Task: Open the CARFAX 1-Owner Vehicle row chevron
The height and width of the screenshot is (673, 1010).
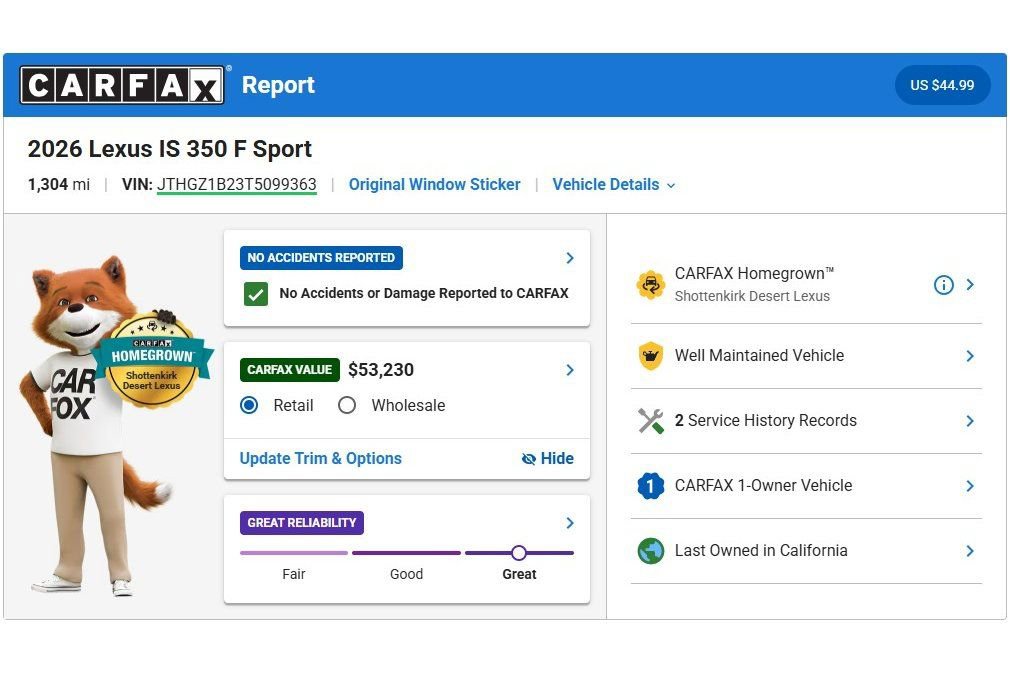Action: pos(970,486)
